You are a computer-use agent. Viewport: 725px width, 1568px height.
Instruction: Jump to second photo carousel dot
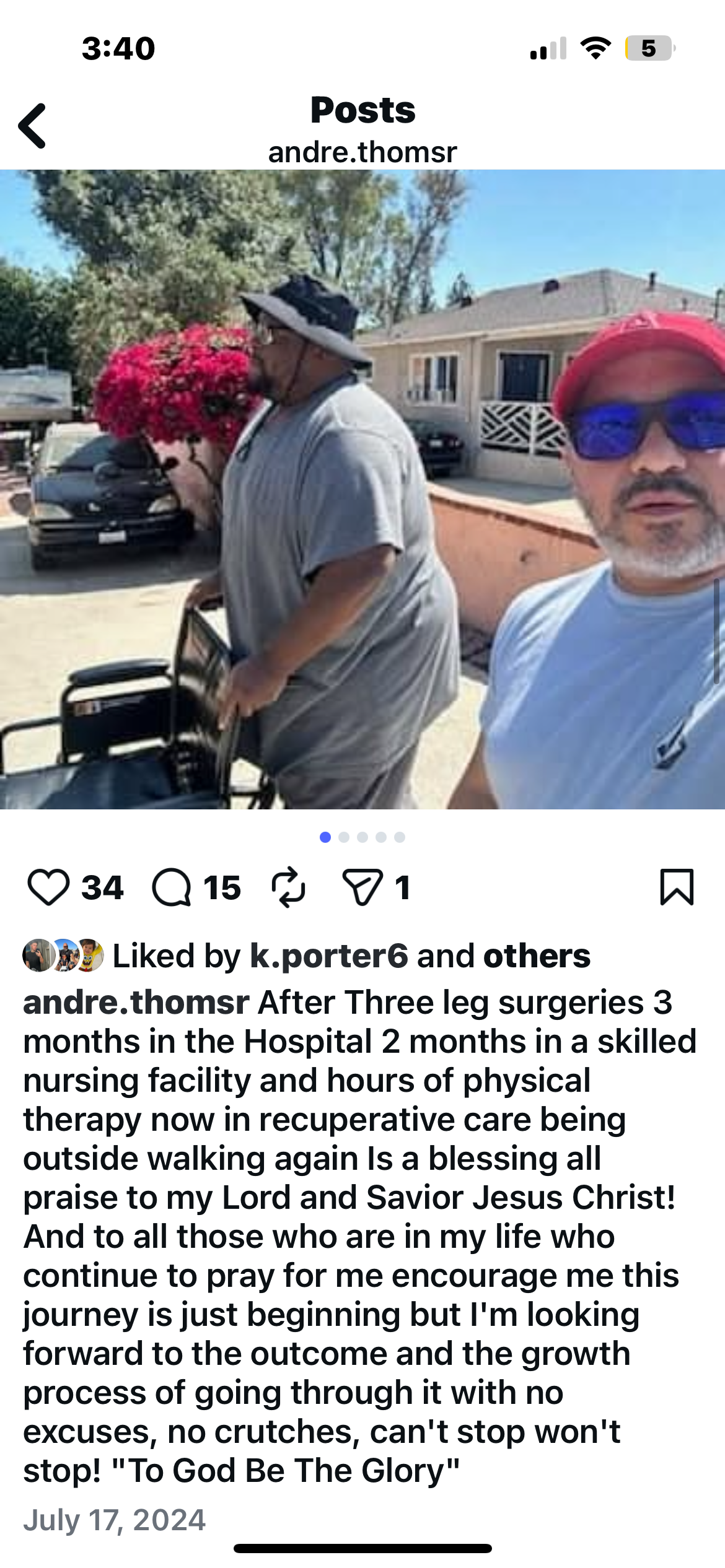tap(344, 837)
